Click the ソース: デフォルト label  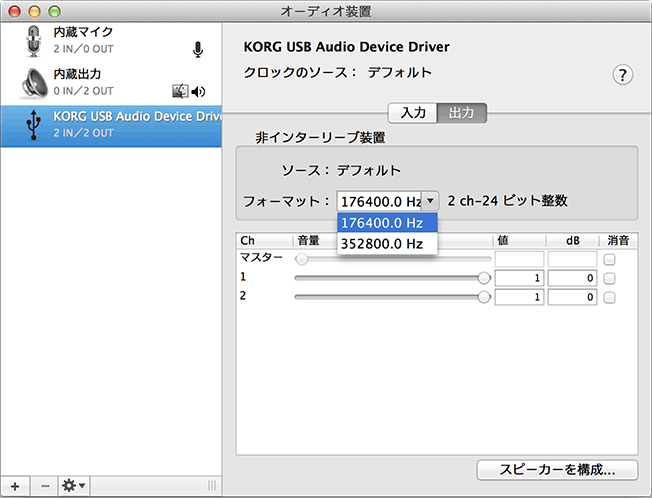341,170
